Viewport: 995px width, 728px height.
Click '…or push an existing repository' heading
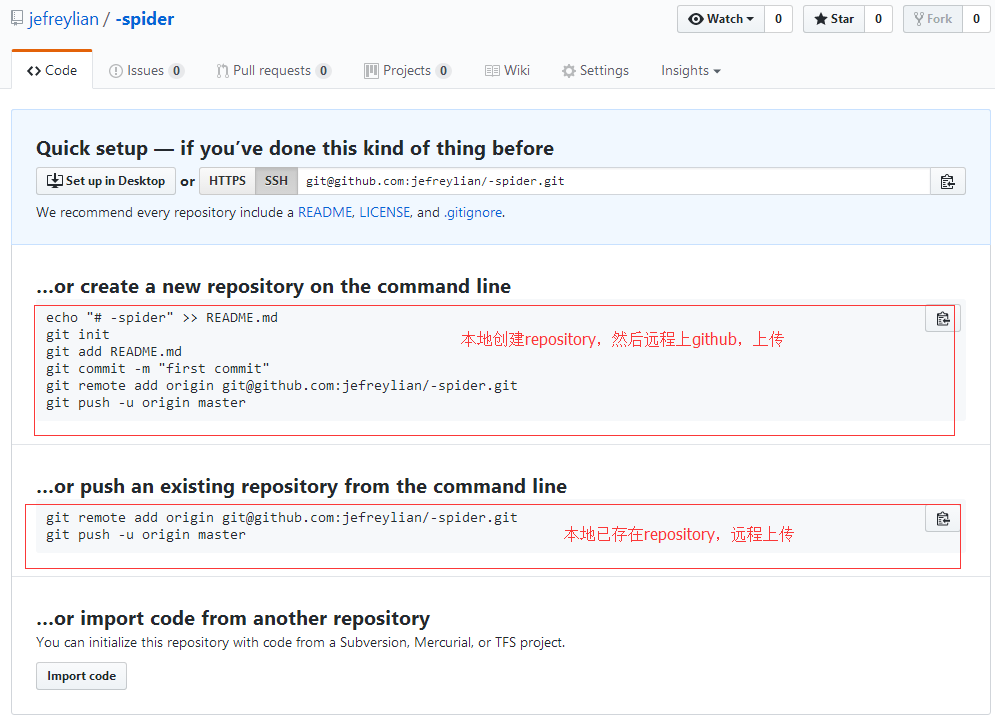point(301,486)
